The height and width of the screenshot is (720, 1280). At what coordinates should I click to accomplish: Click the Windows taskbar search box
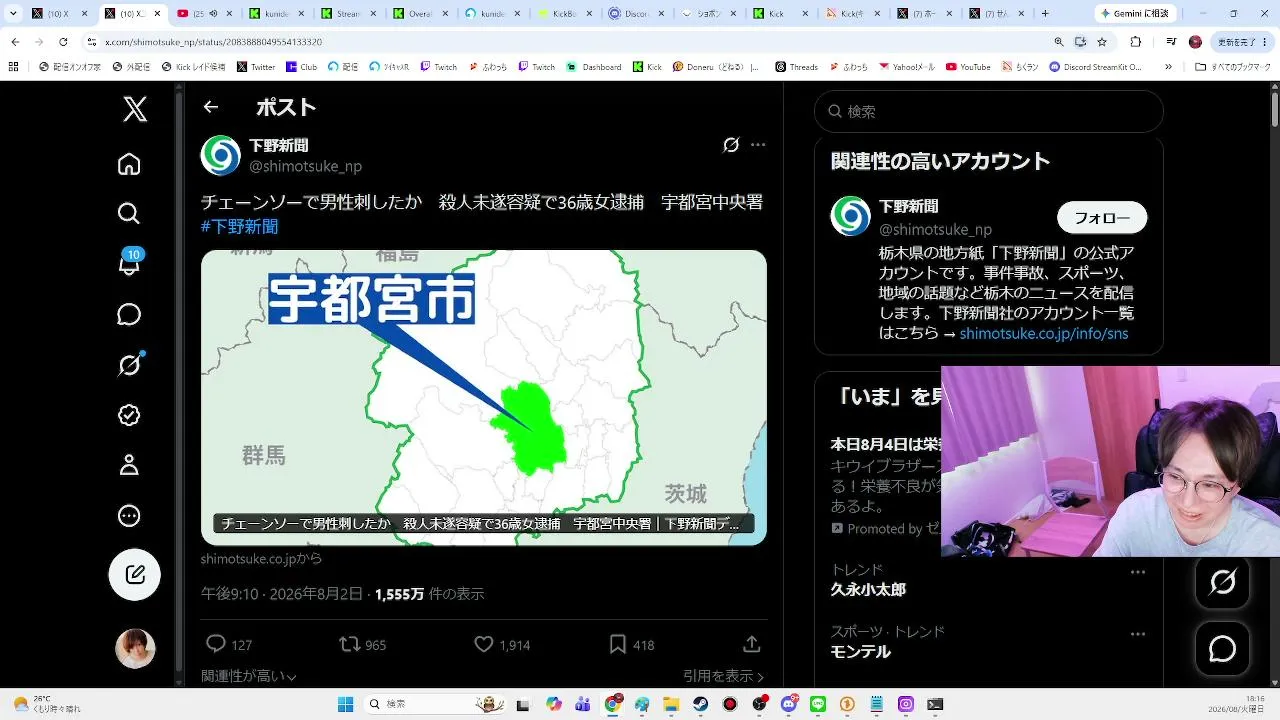click(434, 704)
